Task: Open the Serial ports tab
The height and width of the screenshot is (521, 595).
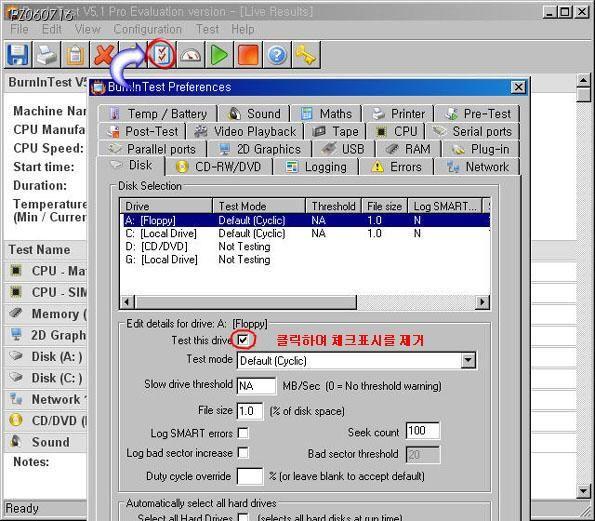Action: [x=473, y=131]
